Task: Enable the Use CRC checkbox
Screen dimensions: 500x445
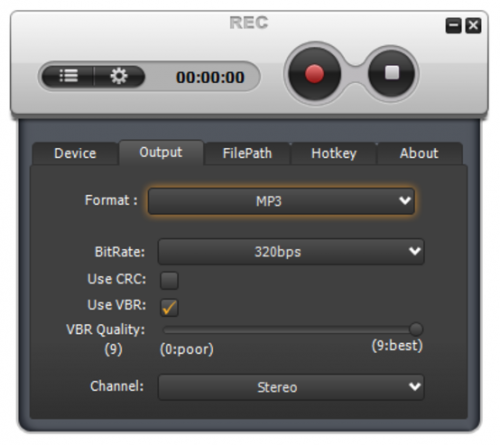Action: pos(169,280)
